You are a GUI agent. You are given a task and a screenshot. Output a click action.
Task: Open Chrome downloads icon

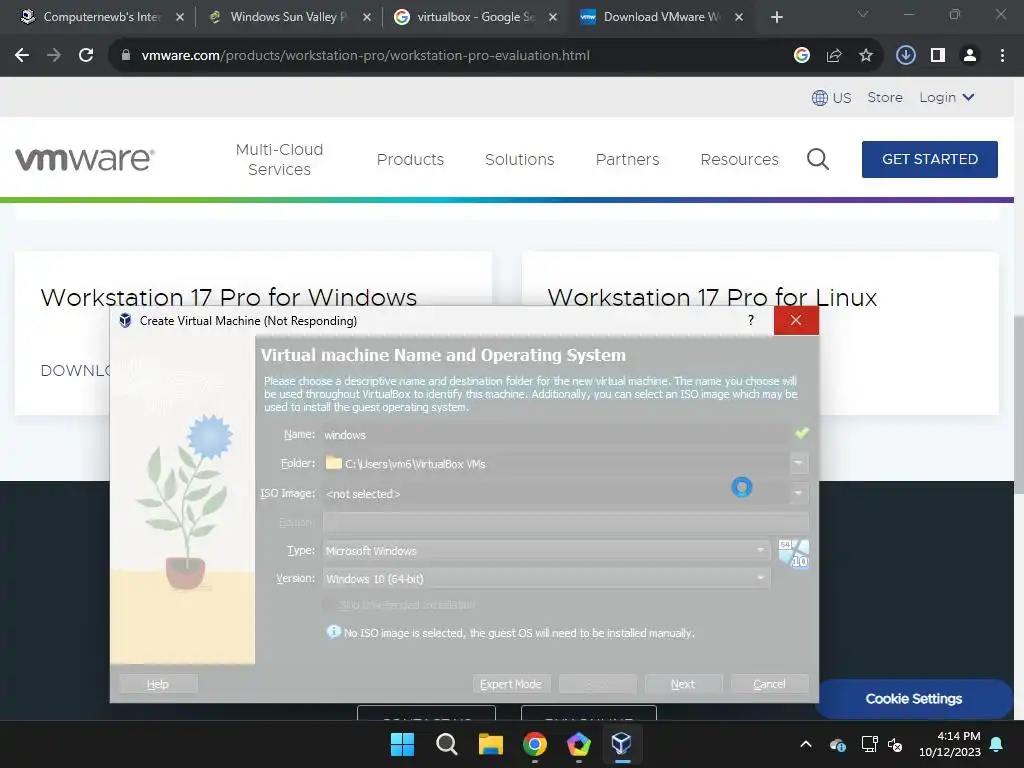coord(905,56)
